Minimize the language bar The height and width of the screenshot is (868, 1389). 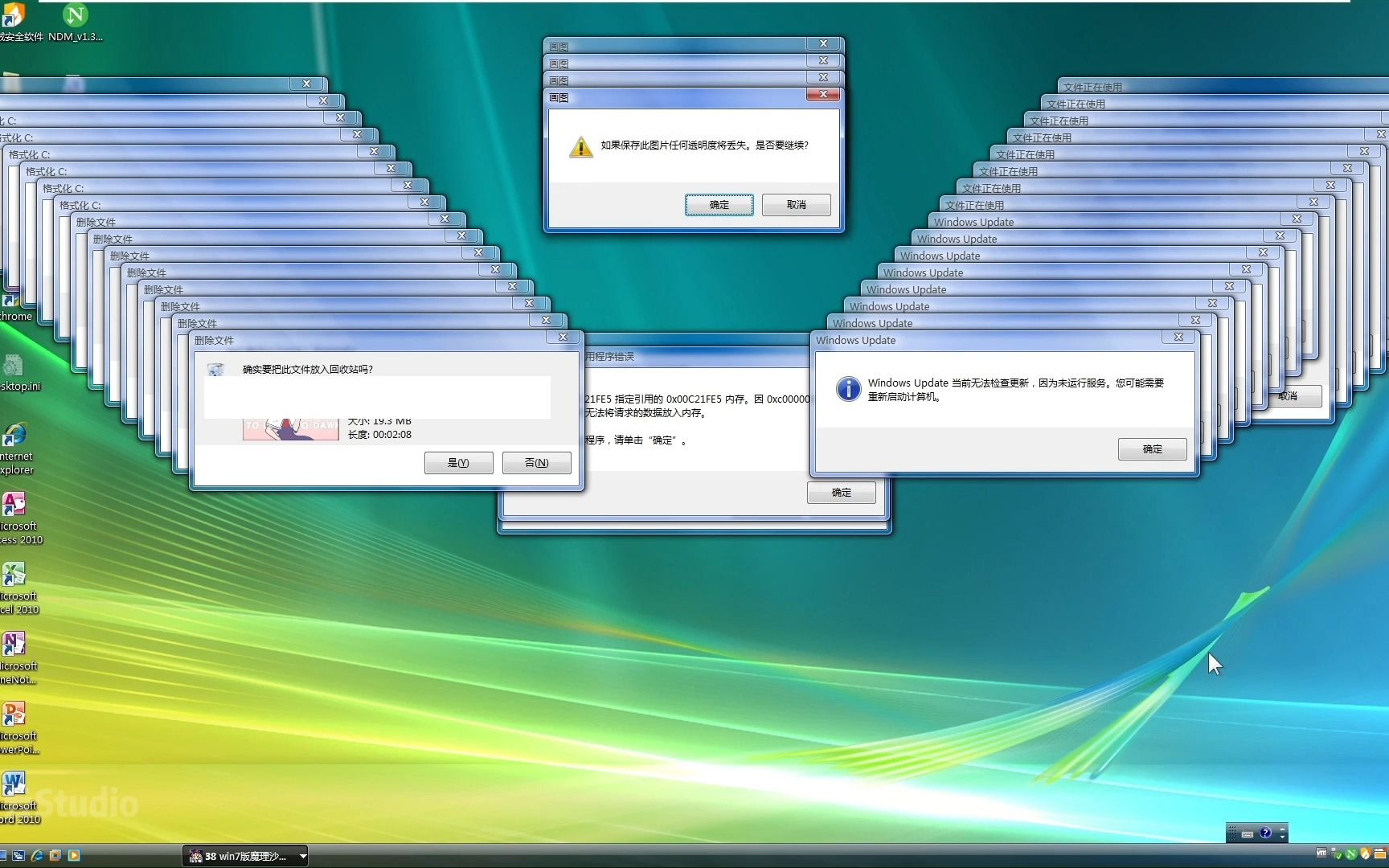pos(1283,829)
